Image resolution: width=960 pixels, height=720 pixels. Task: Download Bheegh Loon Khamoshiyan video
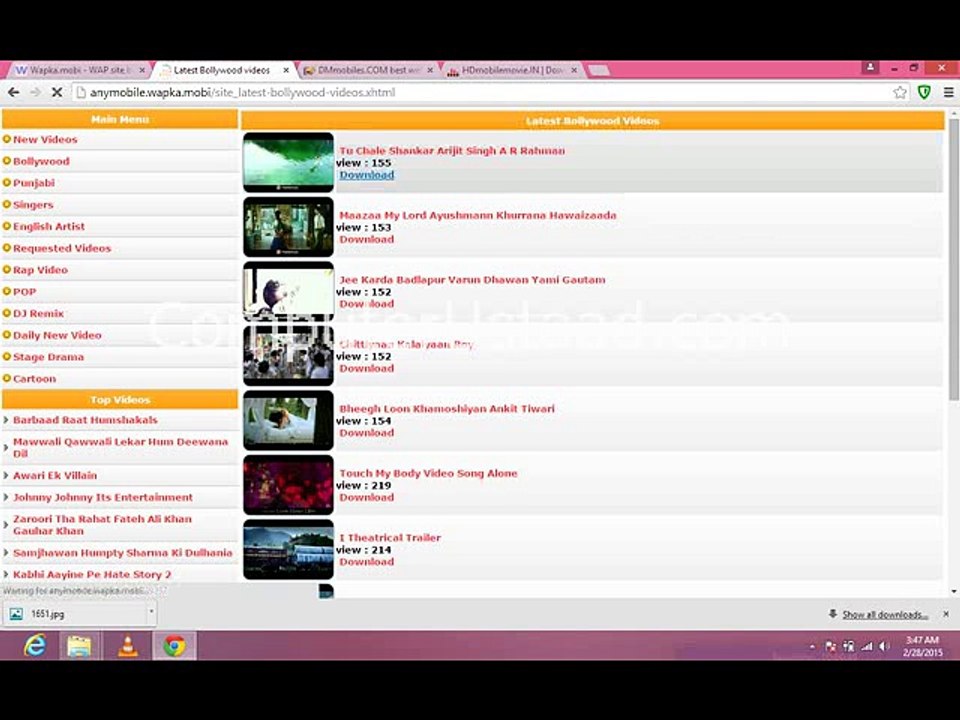pos(367,433)
